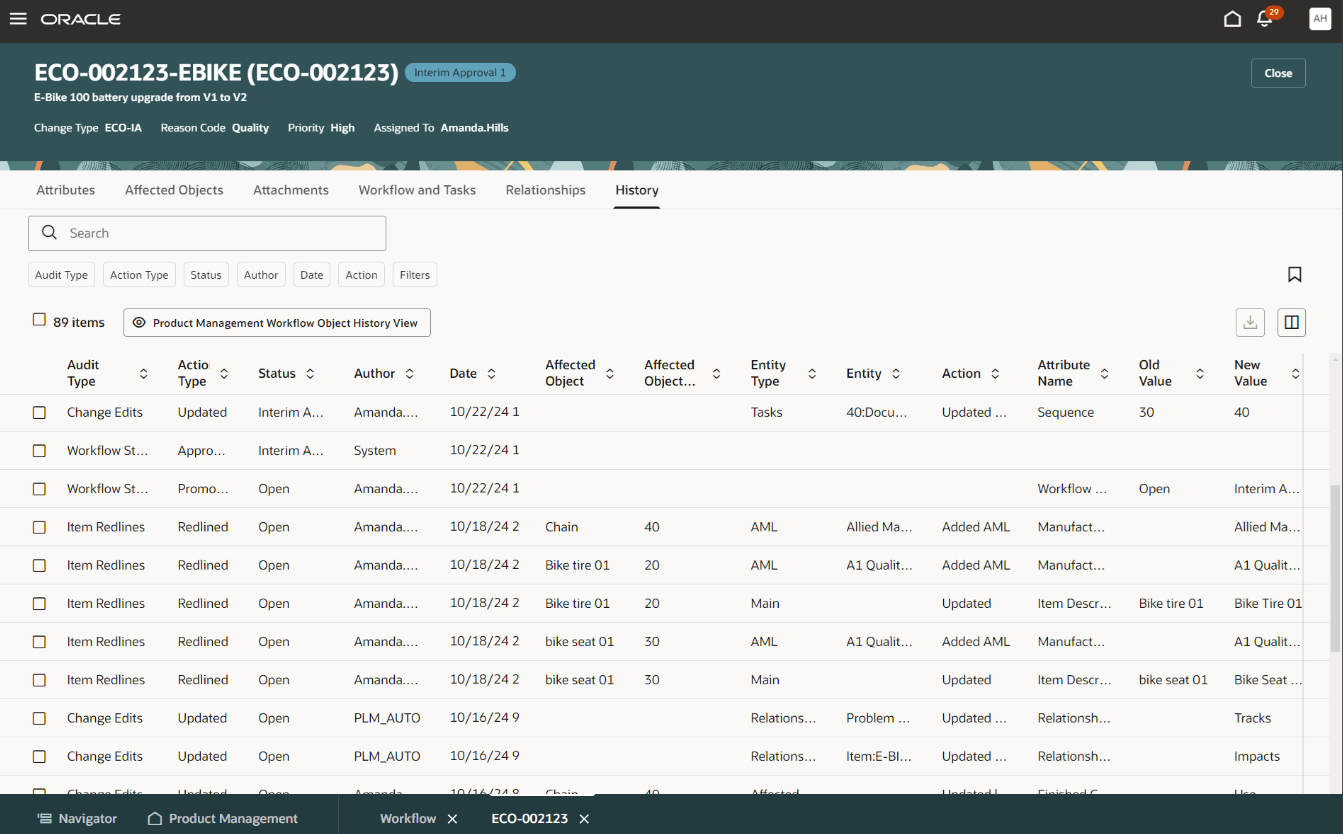Open the Action Type filter
Viewport: 1343px width, 834px height.
pyautogui.click(x=139, y=275)
